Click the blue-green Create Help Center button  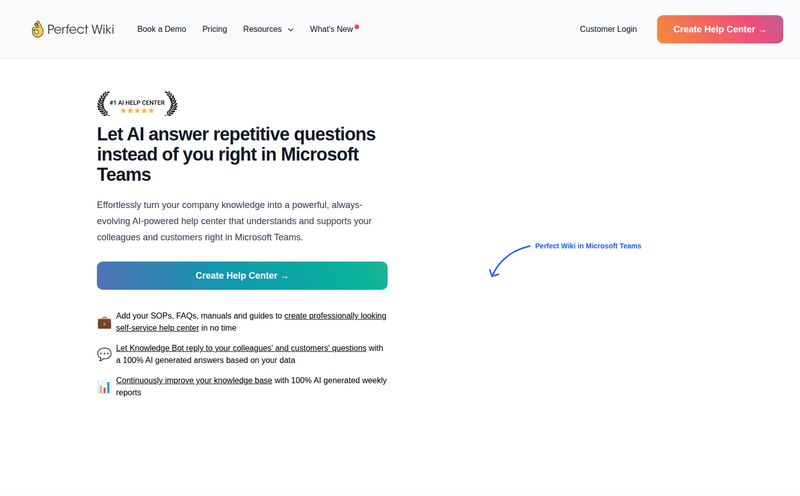pos(242,276)
